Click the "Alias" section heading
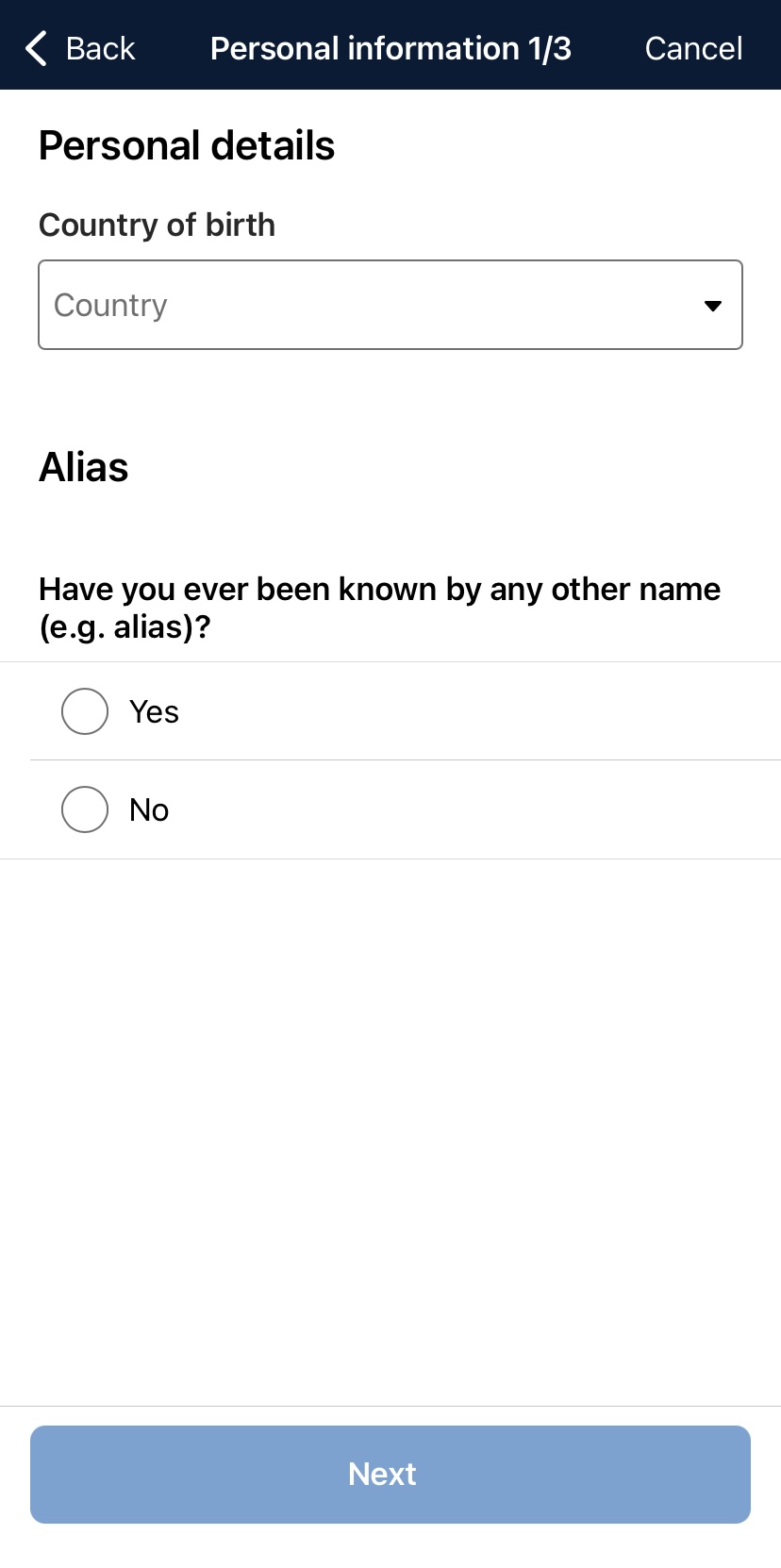Screen dimensions: 781x1568 click(84, 467)
